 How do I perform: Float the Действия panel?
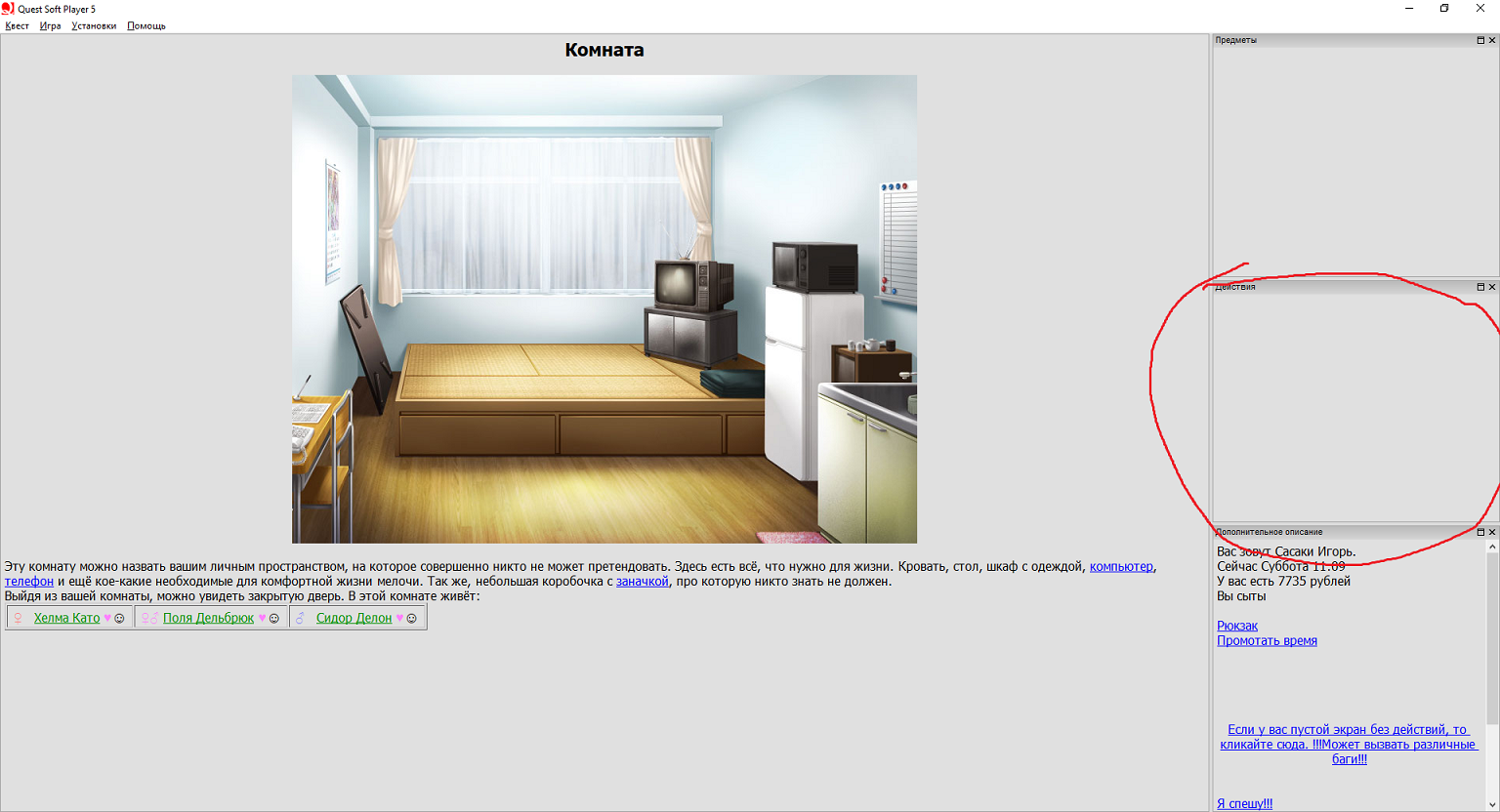click(x=1480, y=287)
